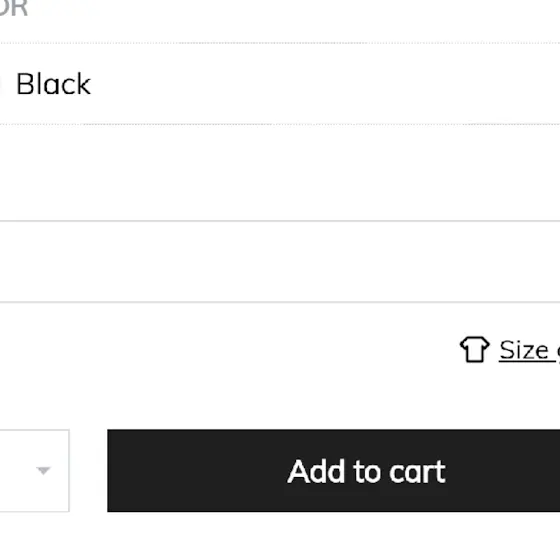Click the t-shirt size guide icon
The width and height of the screenshot is (560, 560).
point(474,350)
